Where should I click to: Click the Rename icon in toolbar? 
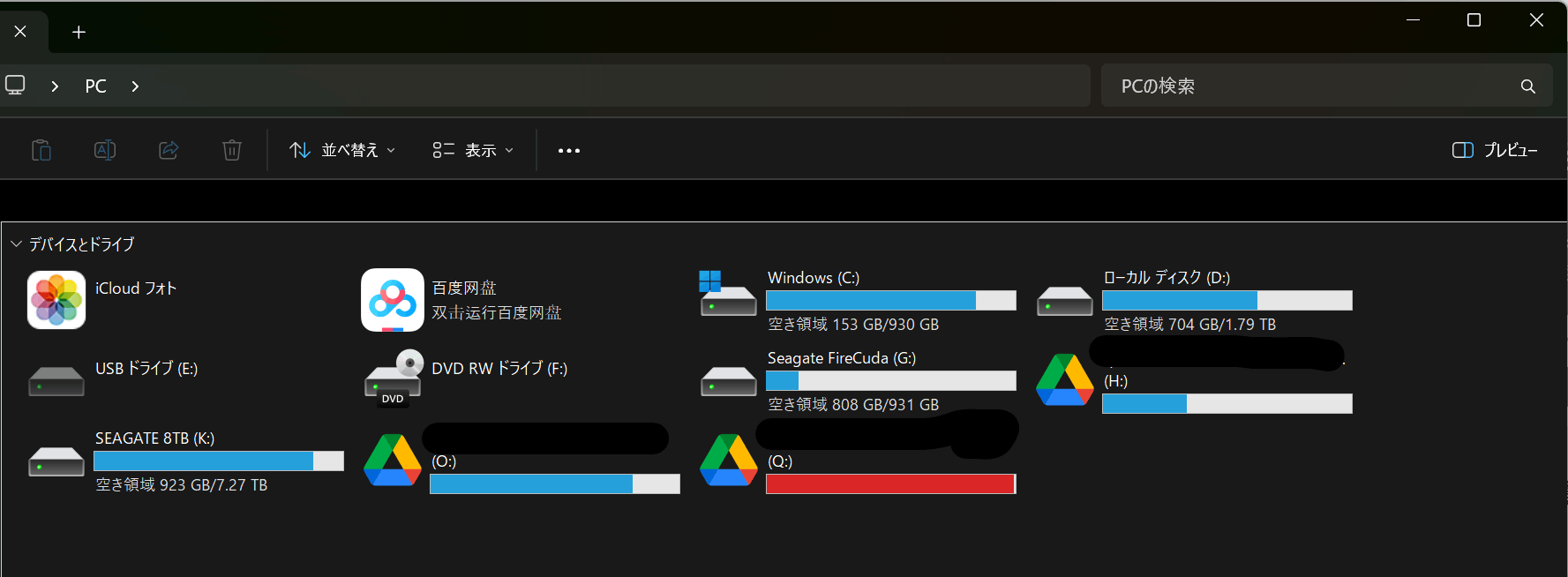click(x=105, y=150)
